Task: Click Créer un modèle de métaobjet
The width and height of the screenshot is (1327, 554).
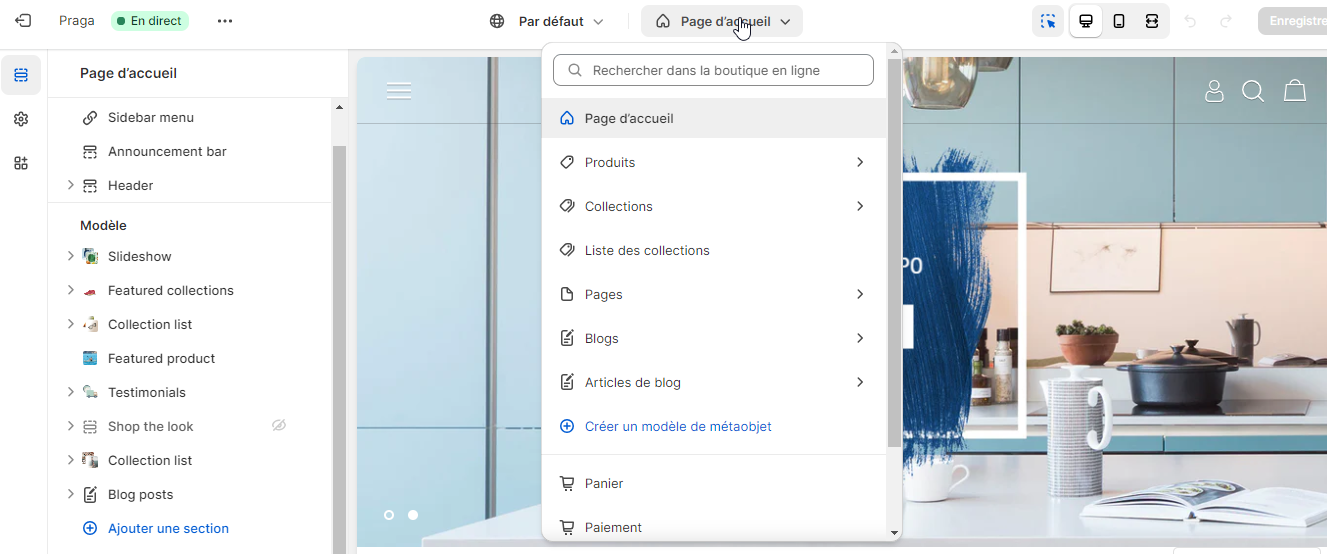Action: 678,426
